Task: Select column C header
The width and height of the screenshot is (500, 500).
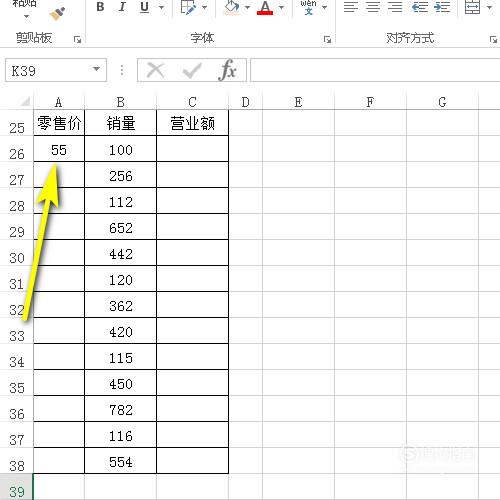Action: point(192,102)
